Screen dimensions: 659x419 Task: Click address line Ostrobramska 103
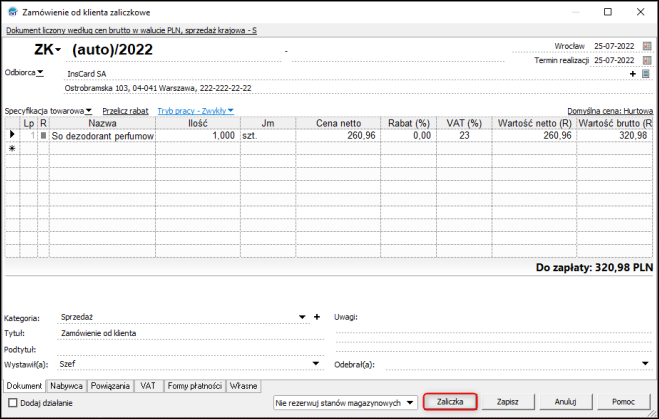(158, 88)
